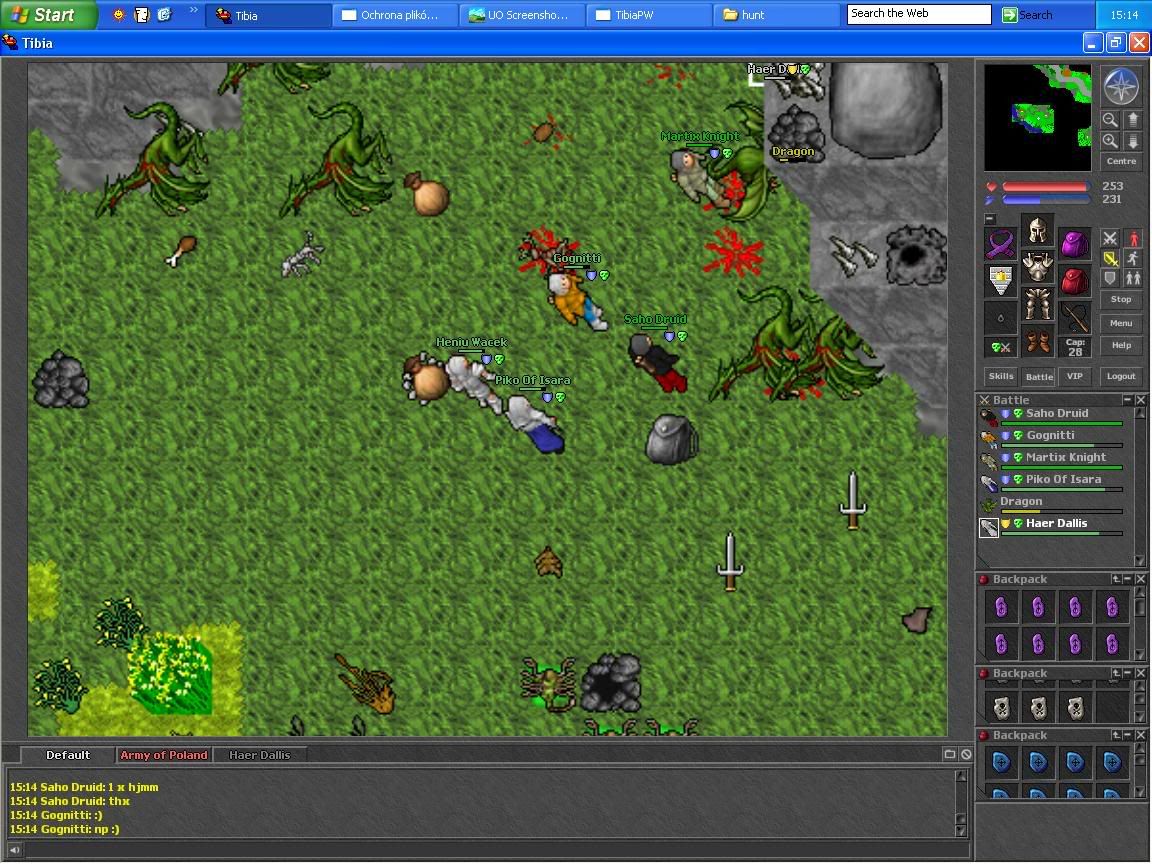Image resolution: width=1152 pixels, height=864 pixels.
Task: Select the helmet equipment slot
Action: tap(1037, 230)
